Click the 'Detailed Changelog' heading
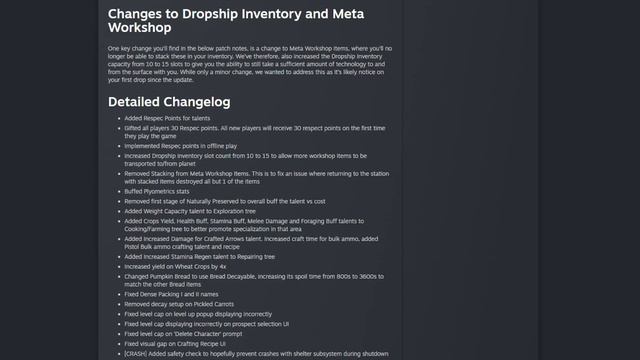The width and height of the screenshot is (640, 360). pos(169,102)
